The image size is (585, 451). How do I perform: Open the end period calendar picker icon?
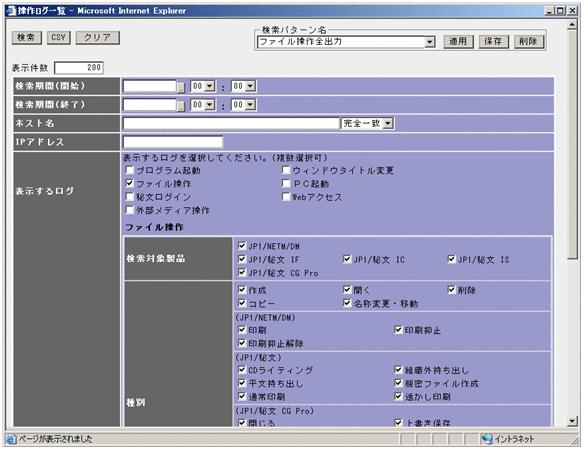point(181,106)
